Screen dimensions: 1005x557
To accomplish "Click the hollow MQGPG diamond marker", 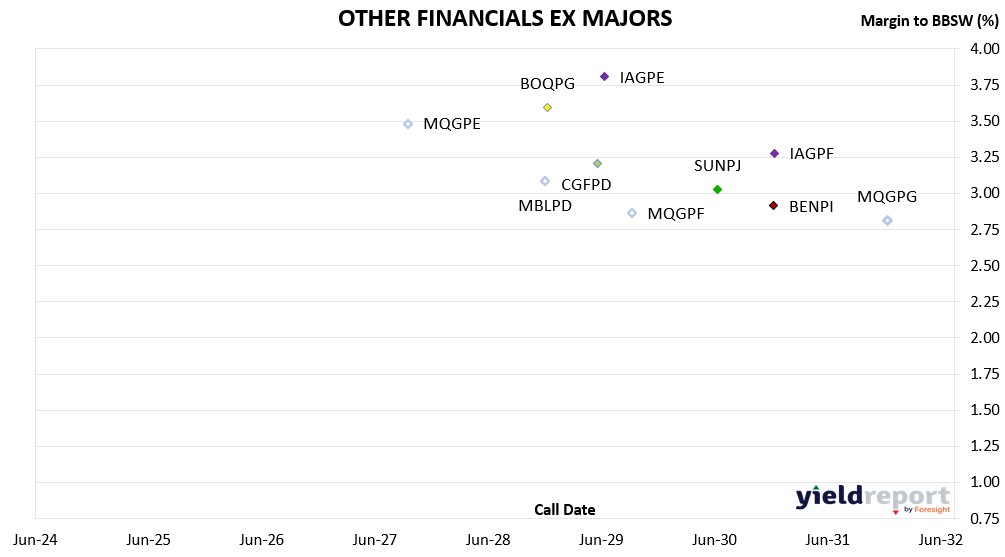I will tap(887, 220).
